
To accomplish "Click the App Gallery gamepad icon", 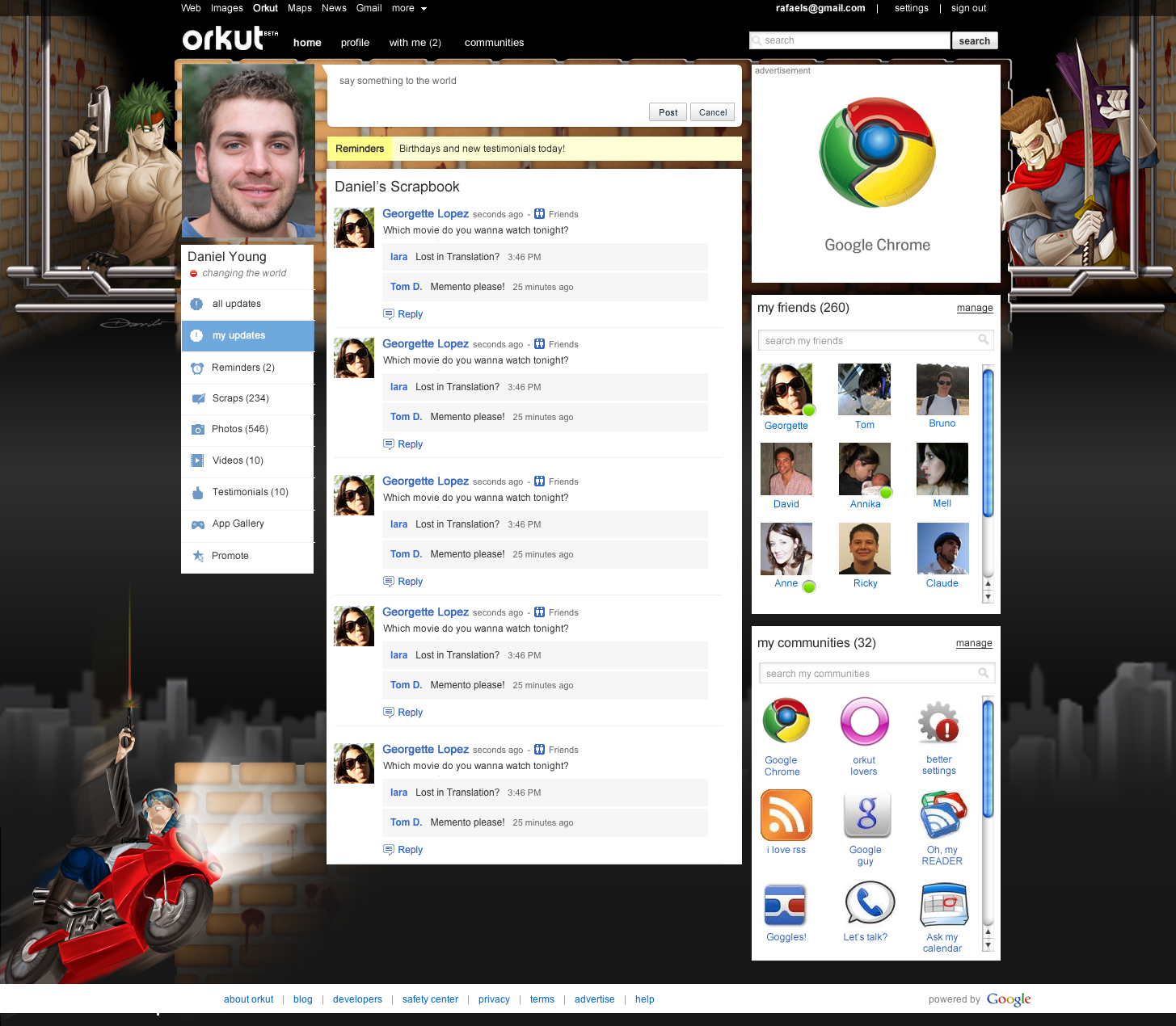I will pos(198,524).
